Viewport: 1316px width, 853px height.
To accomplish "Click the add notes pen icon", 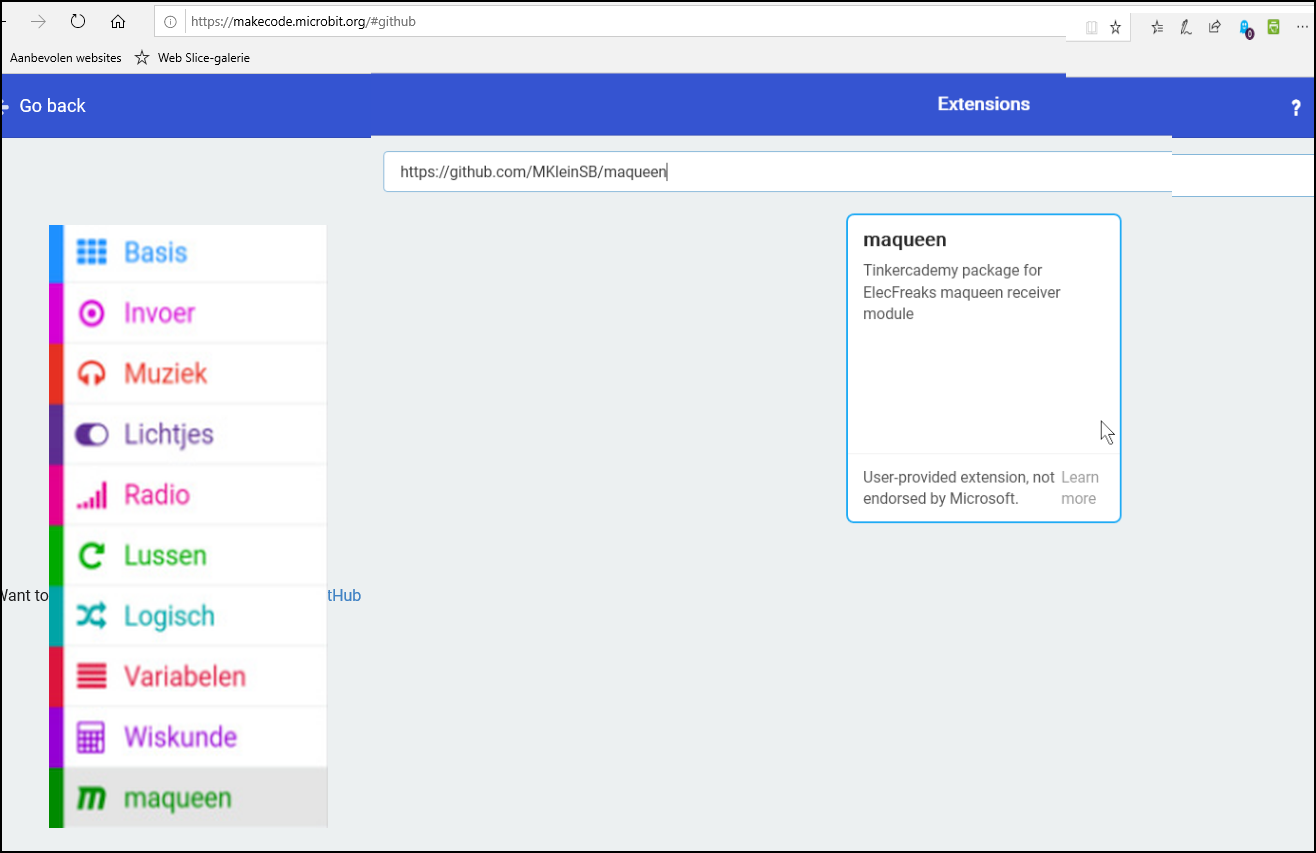I will point(1185,27).
